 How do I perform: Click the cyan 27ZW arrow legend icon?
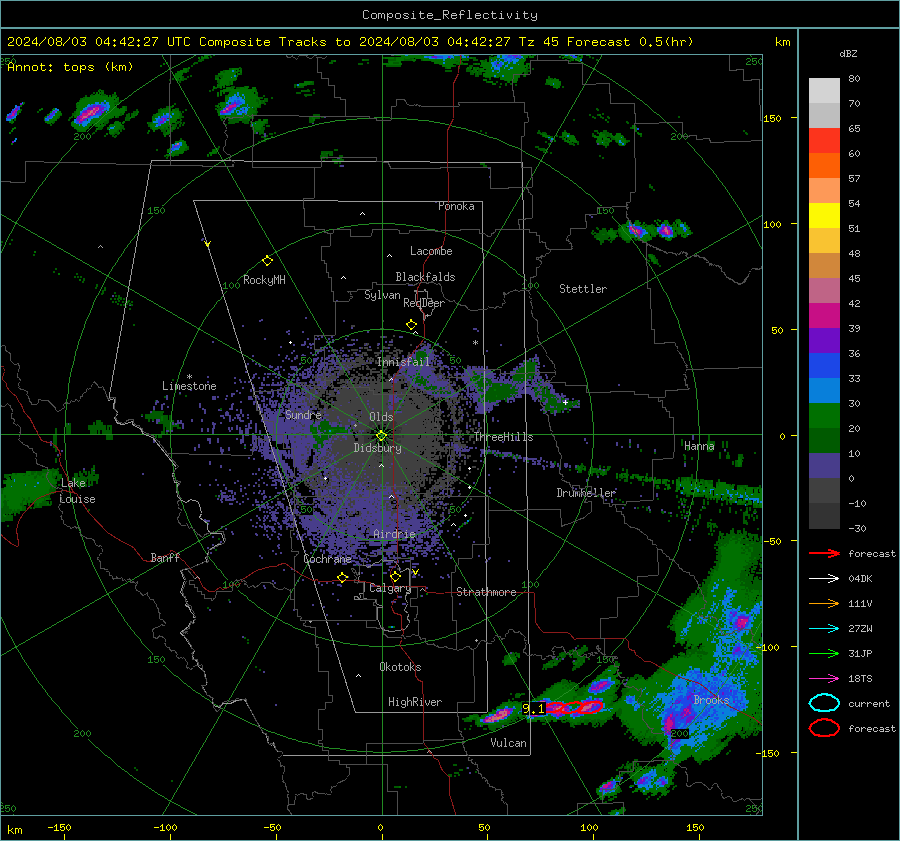click(x=824, y=629)
